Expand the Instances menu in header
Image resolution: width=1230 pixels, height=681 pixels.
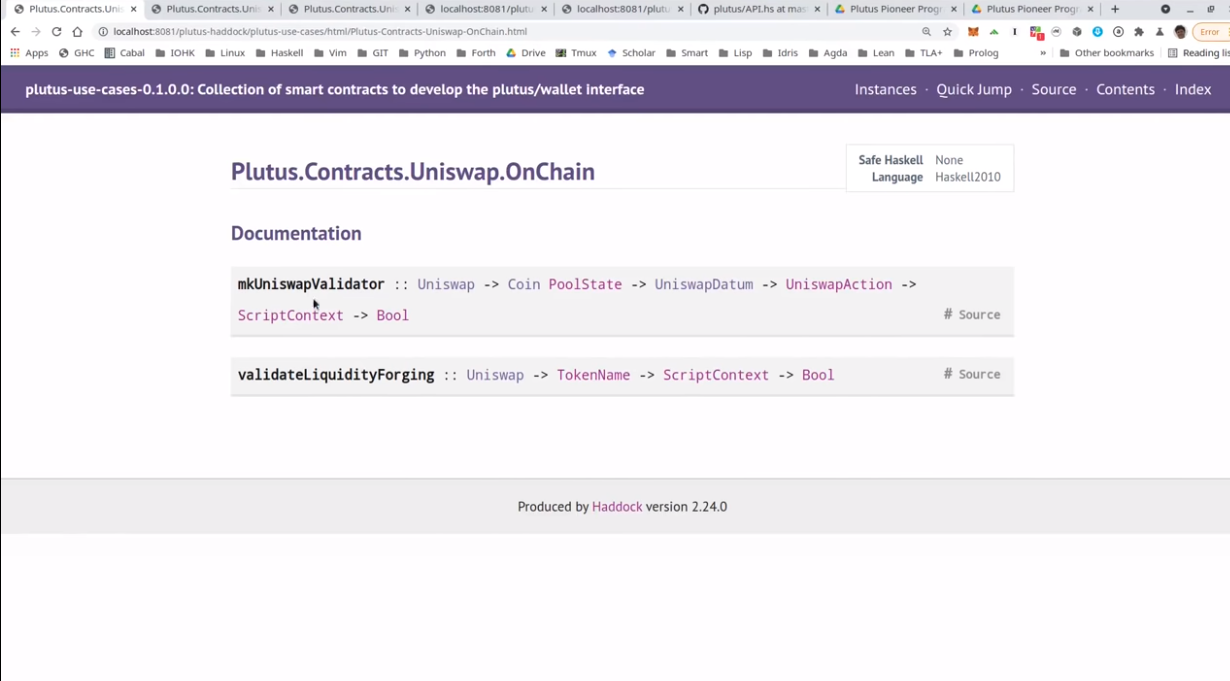coord(885,89)
